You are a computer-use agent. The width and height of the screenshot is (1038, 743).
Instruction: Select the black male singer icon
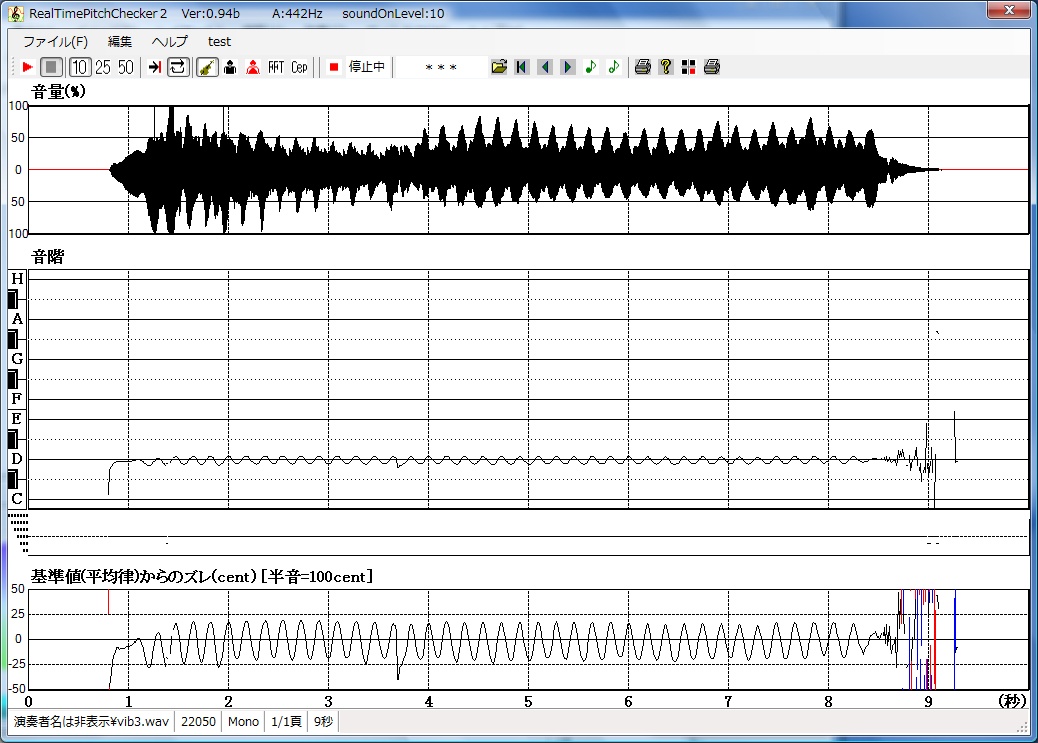coord(230,67)
